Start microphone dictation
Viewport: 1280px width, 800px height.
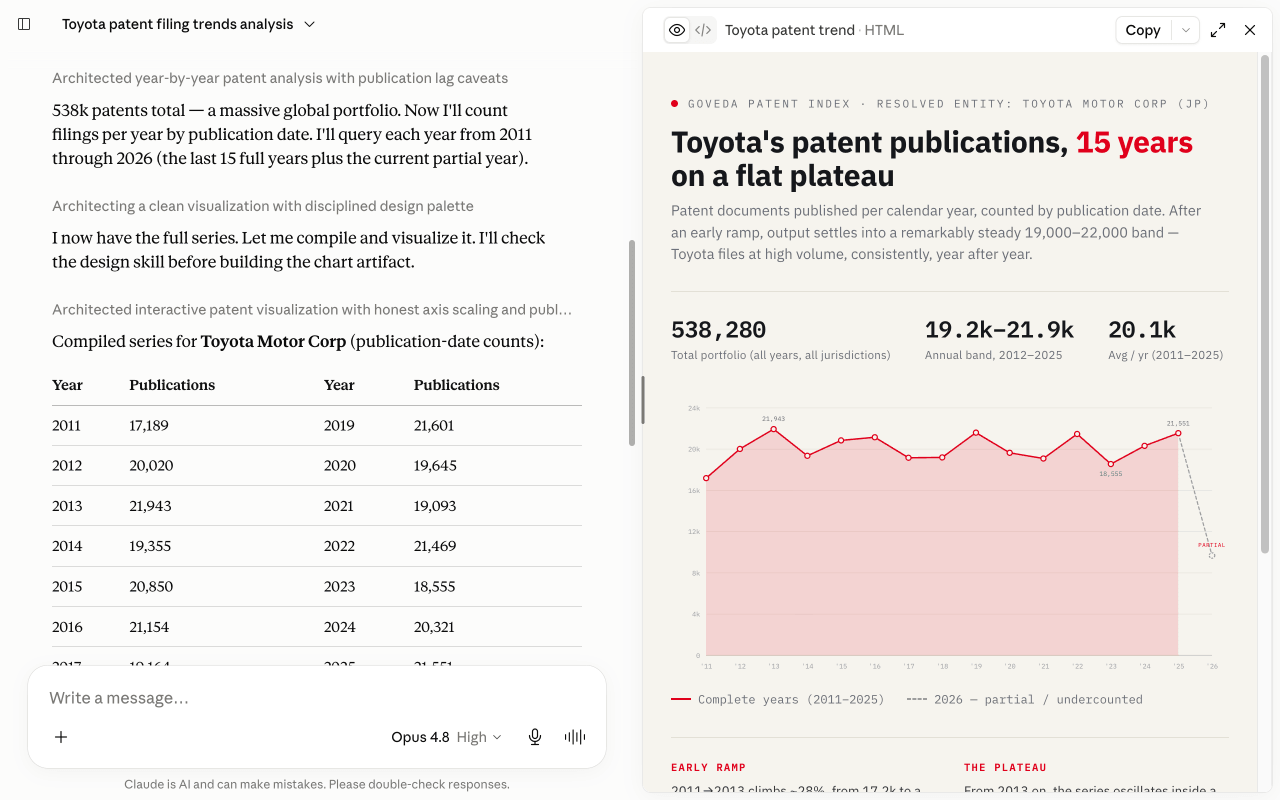pos(535,737)
